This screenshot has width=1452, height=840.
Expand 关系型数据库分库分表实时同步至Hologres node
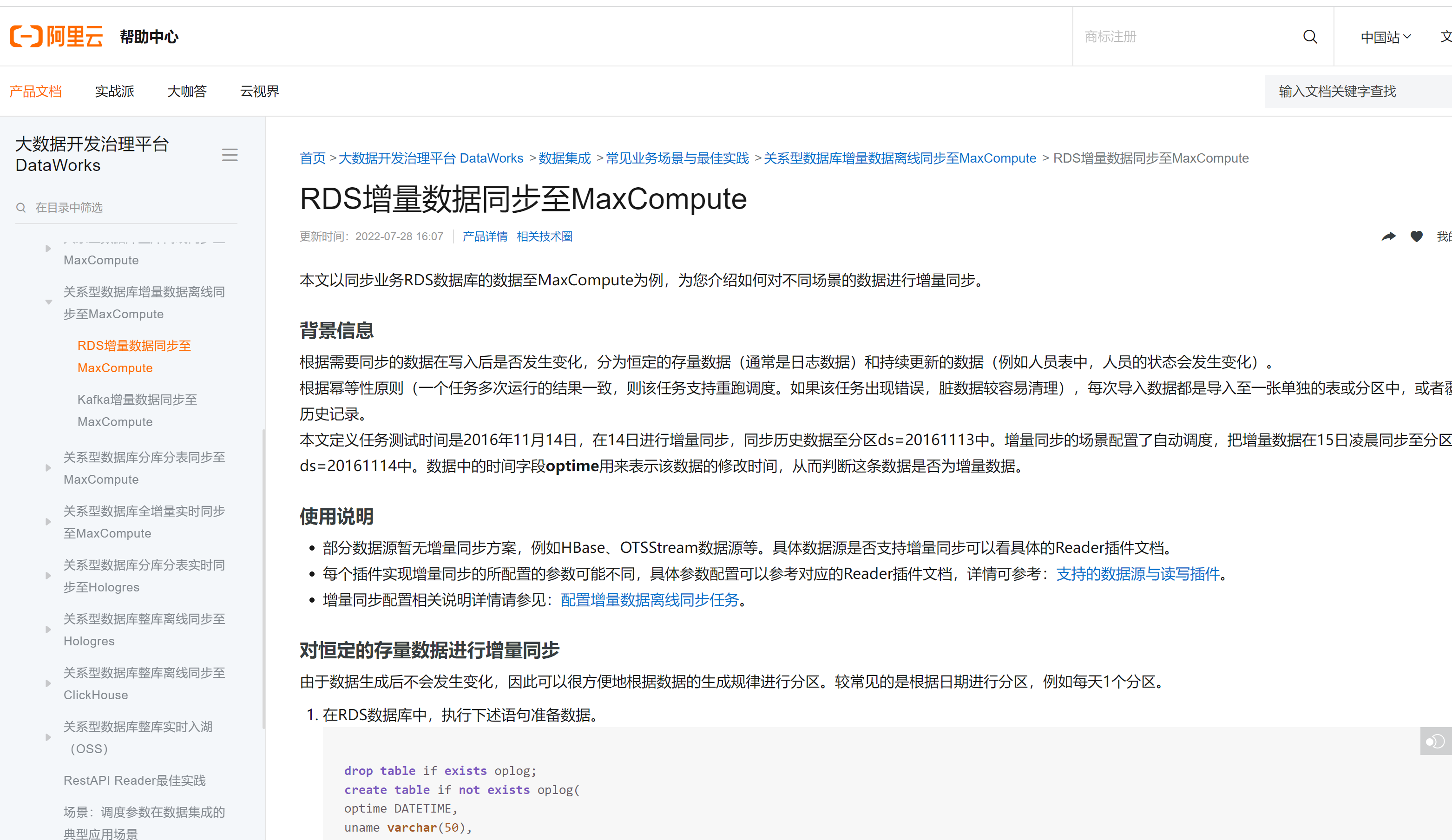(48, 576)
